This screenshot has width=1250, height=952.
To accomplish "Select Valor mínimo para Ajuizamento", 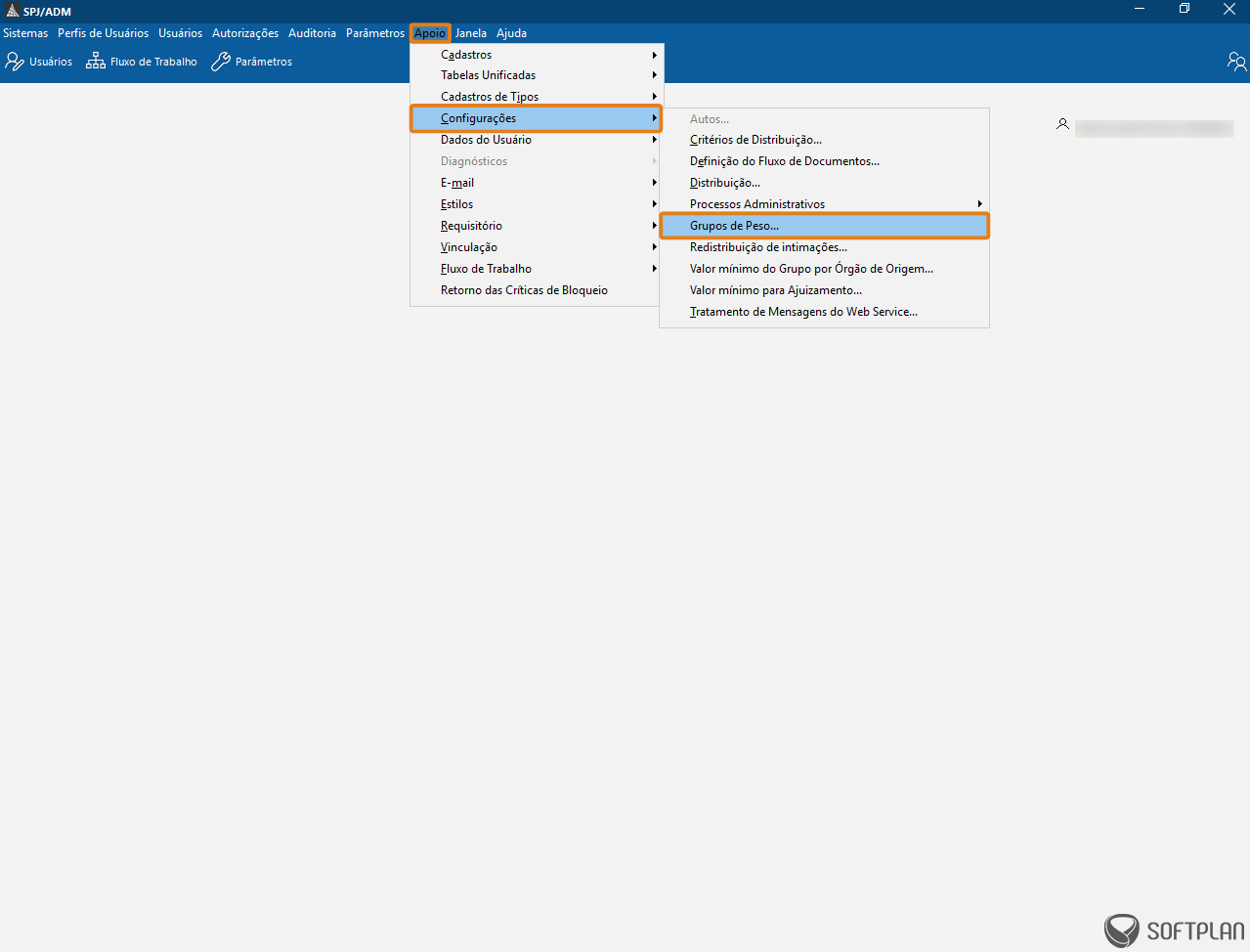I will click(775, 290).
